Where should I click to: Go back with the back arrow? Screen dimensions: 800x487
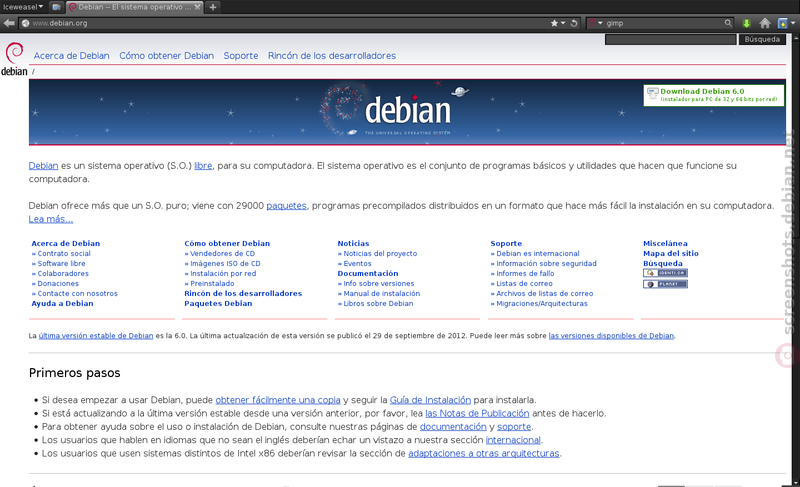point(9,23)
